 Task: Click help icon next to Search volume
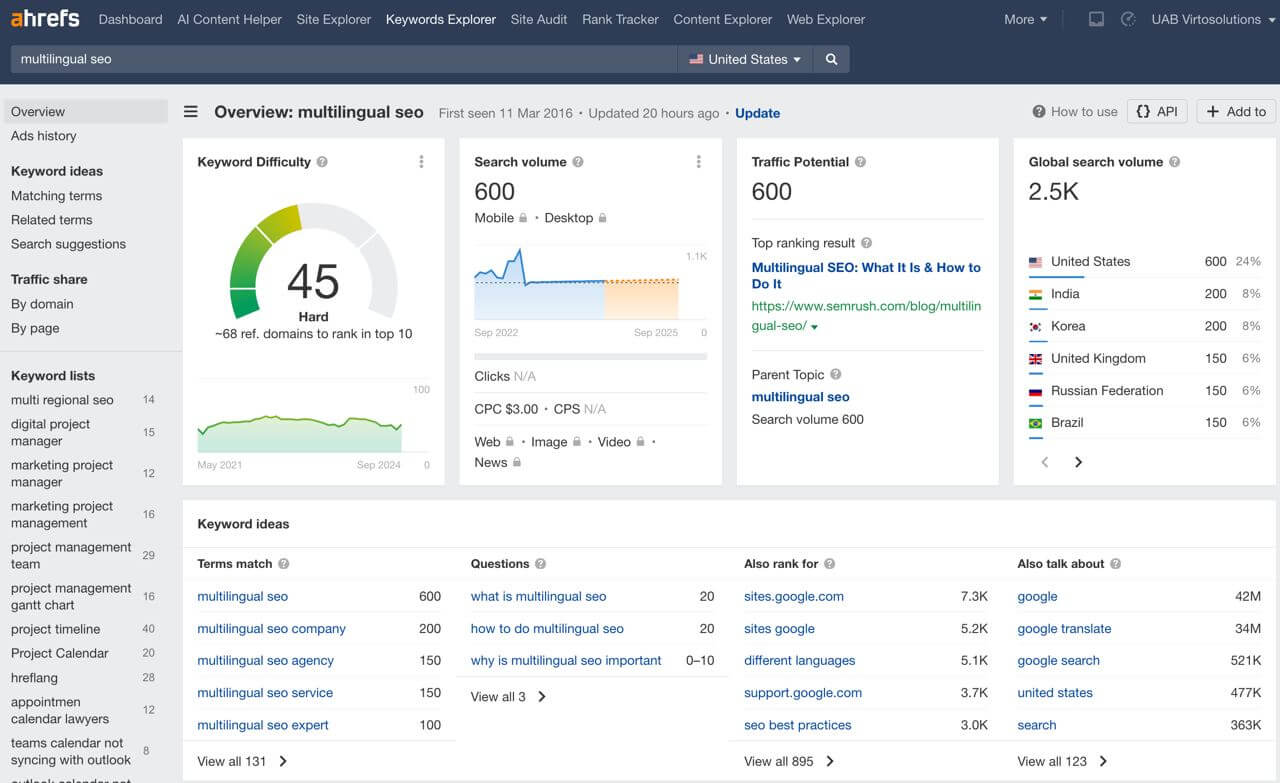578,162
